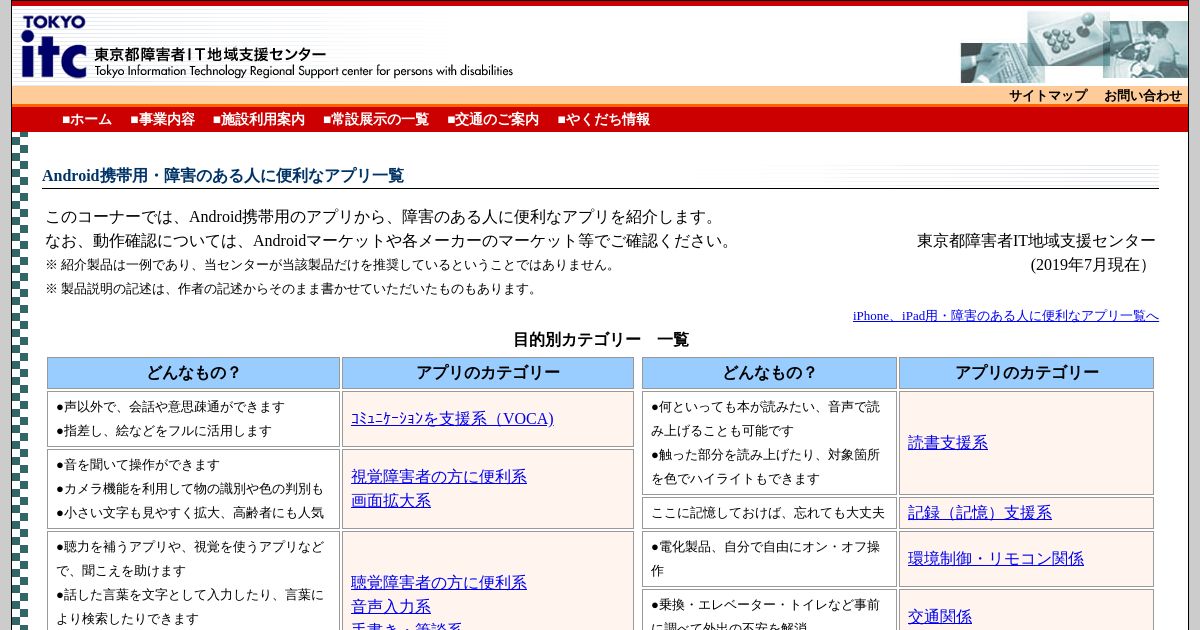The image size is (1200, 630).
Task: Click the right どんなもの？ column header
Action: tap(769, 373)
